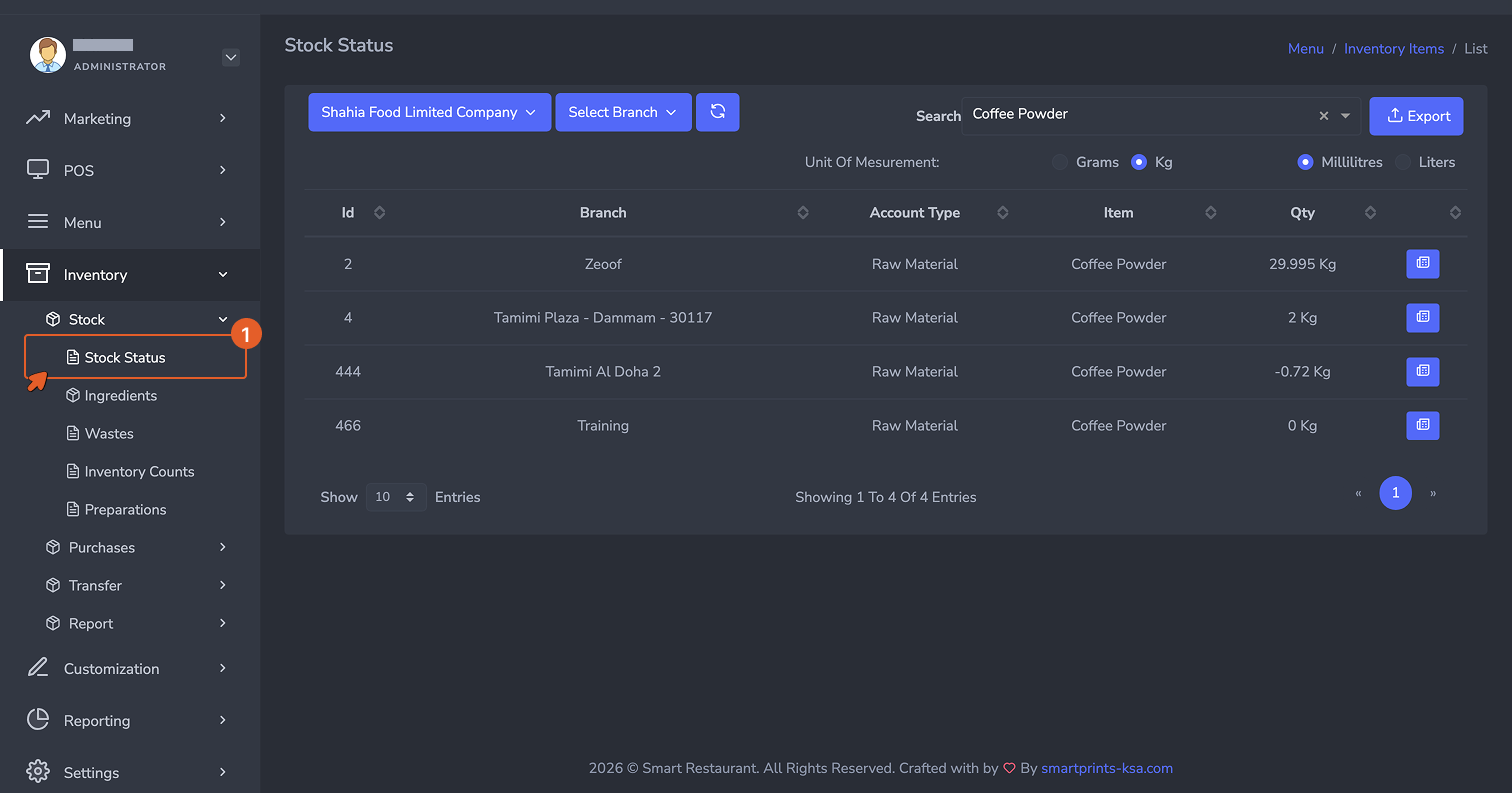Screen dimensions: 1512x793
Task: Sort table by Qty column arrows
Action: [1371, 213]
